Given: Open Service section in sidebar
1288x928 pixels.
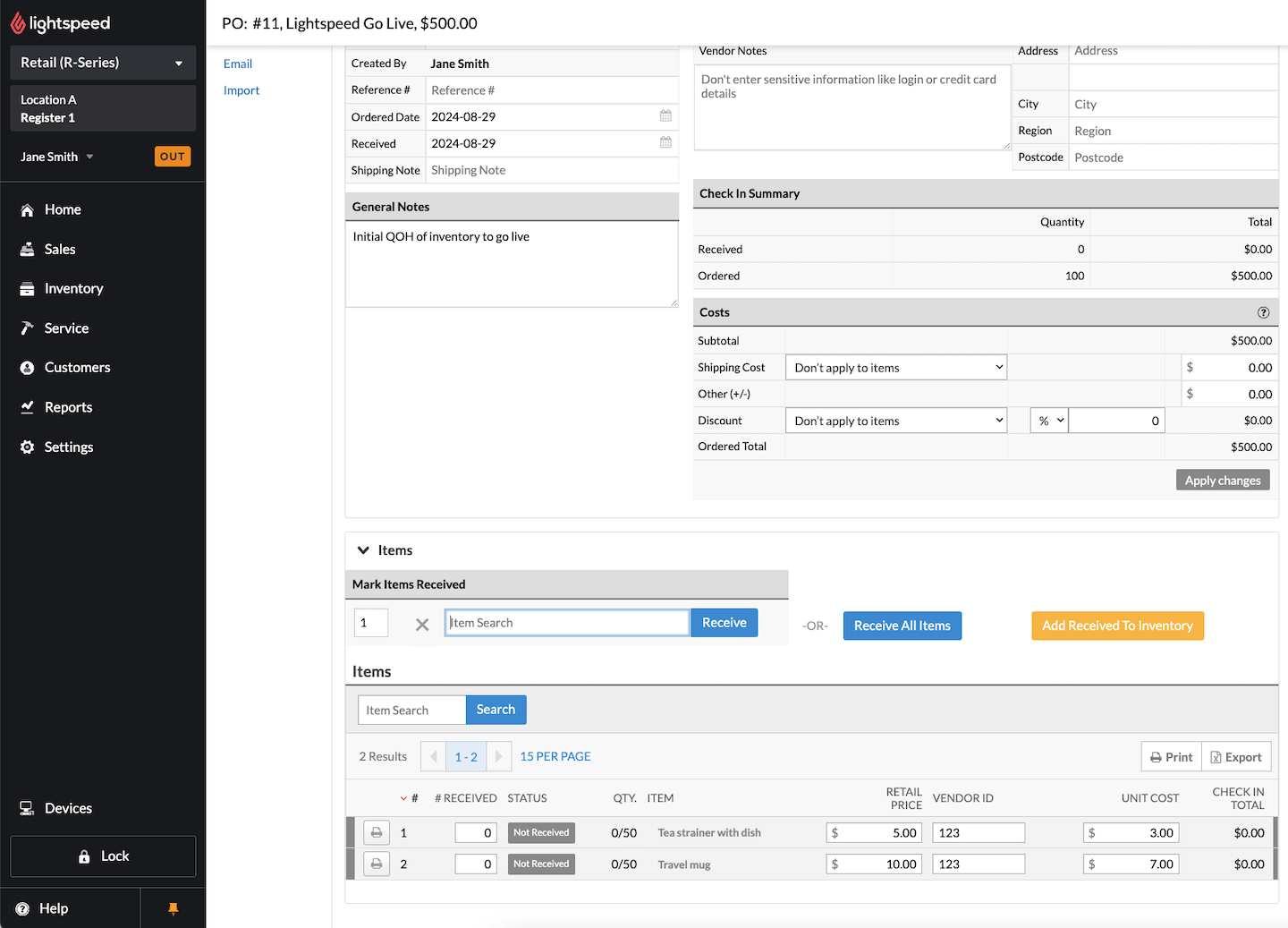Looking at the screenshot, I should [x=66, y=328].
